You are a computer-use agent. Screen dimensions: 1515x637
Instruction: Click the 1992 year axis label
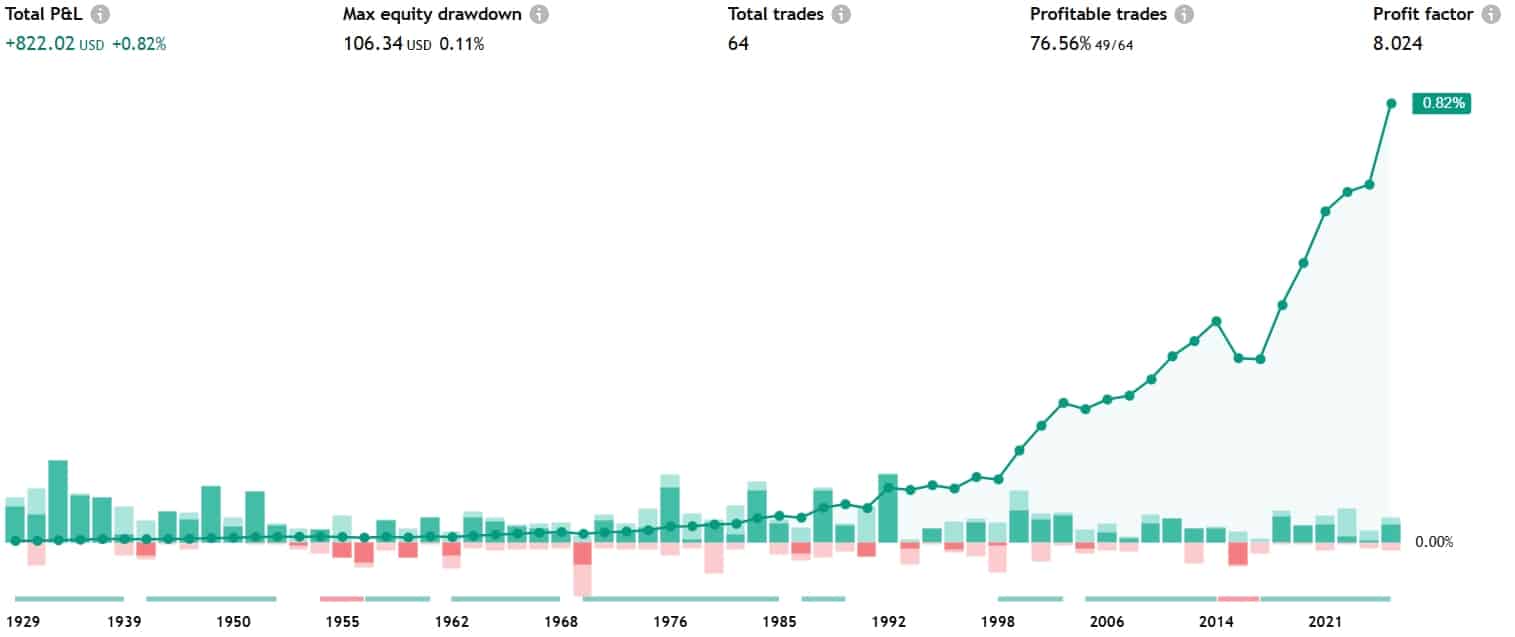pyautogui.click(x=889, y=622)
